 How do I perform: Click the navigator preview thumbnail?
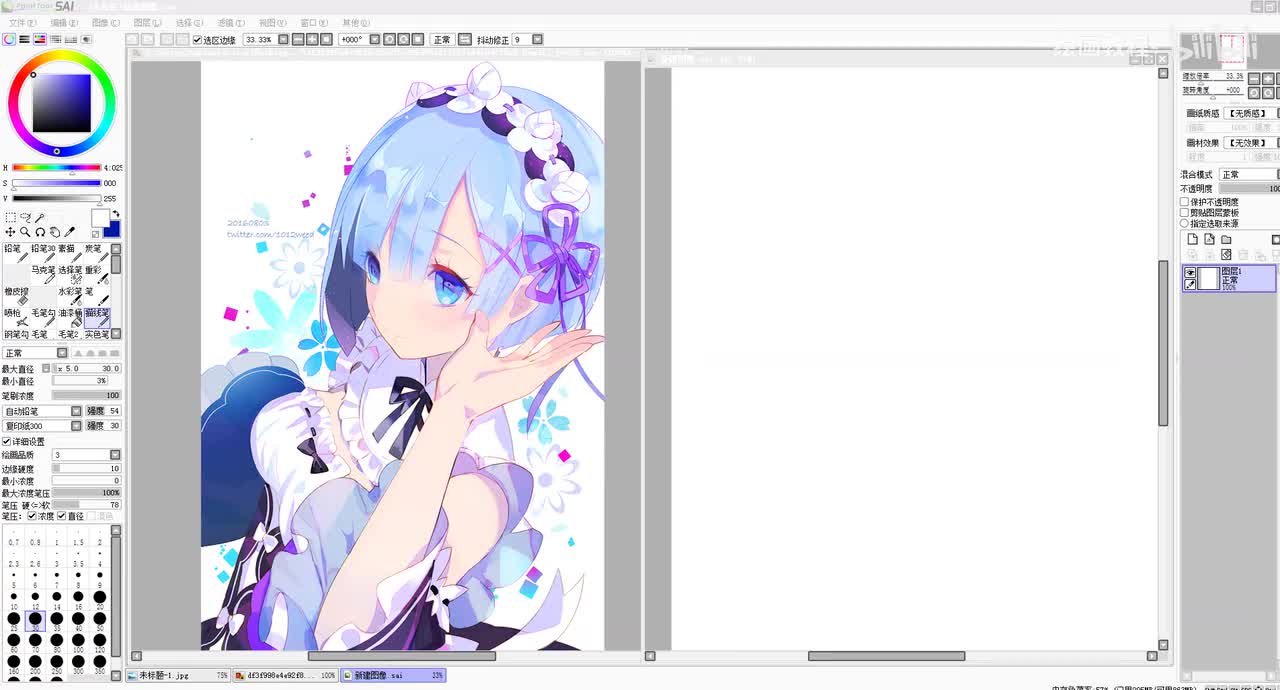click(x=1231, y=49)
